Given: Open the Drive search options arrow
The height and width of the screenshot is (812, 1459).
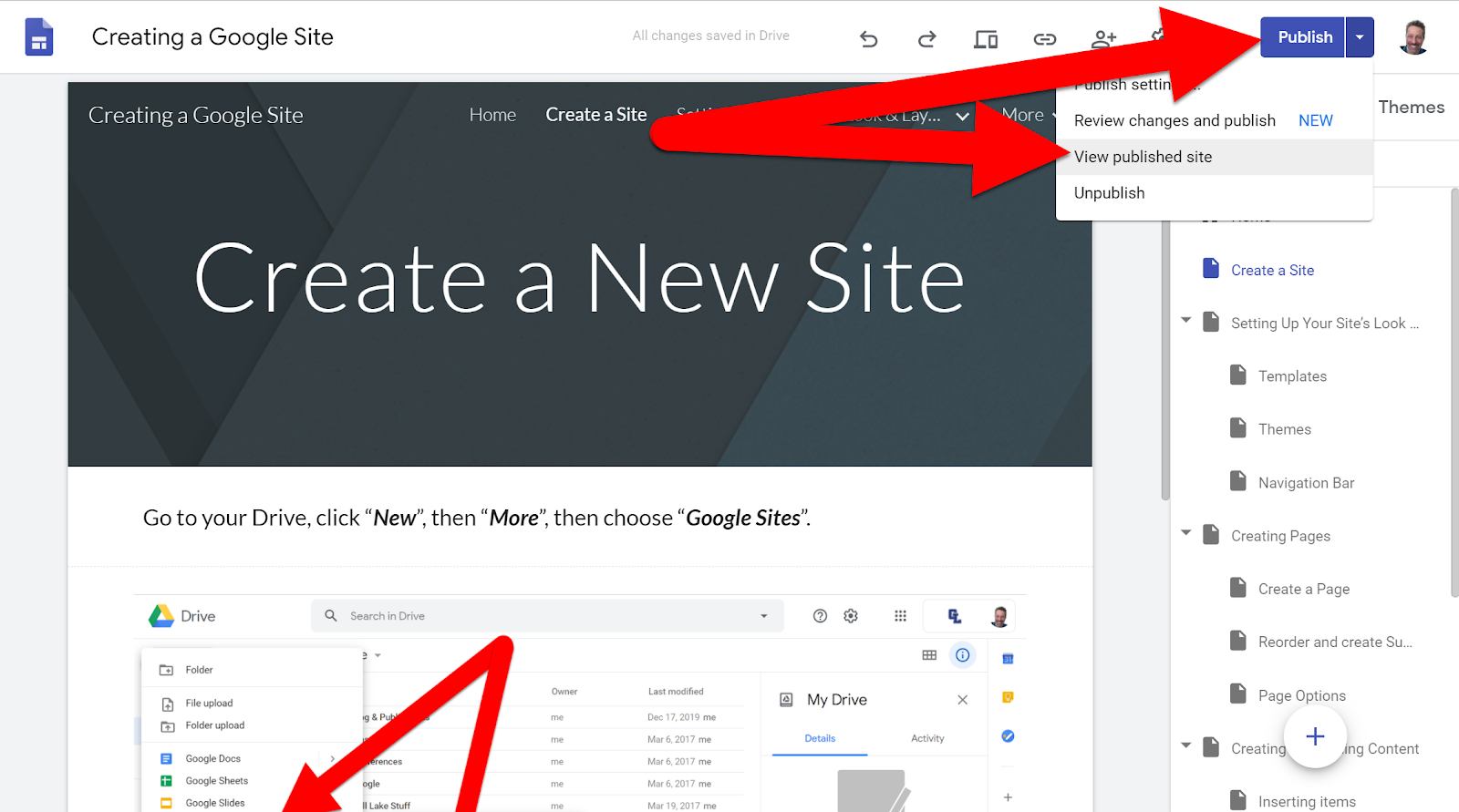Looking at the screenshot, I should [763, 616].
